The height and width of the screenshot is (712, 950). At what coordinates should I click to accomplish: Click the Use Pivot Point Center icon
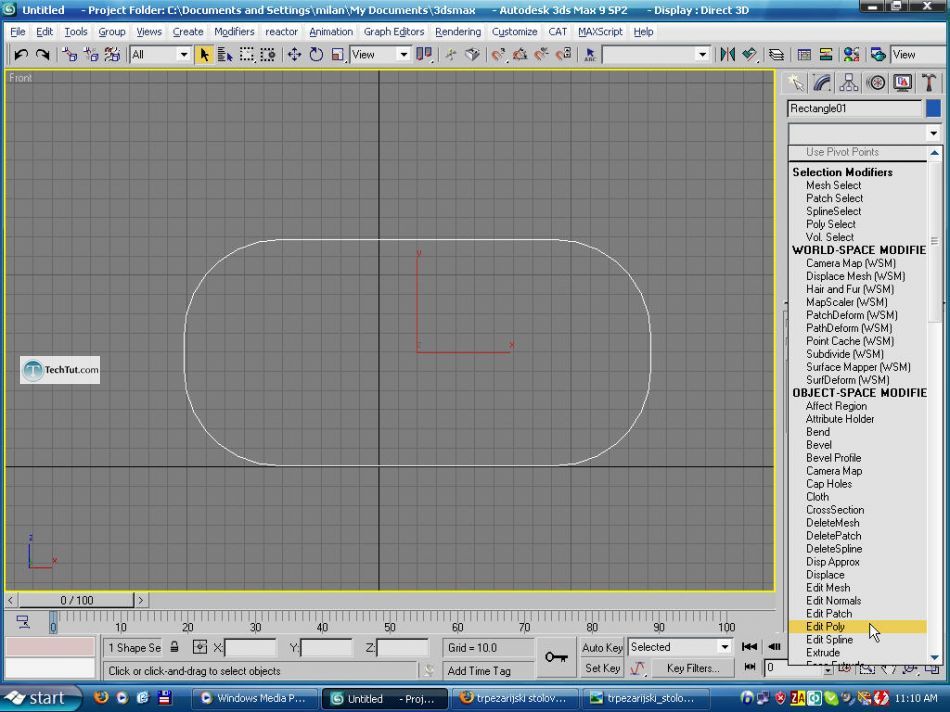[x=424, y=55]
